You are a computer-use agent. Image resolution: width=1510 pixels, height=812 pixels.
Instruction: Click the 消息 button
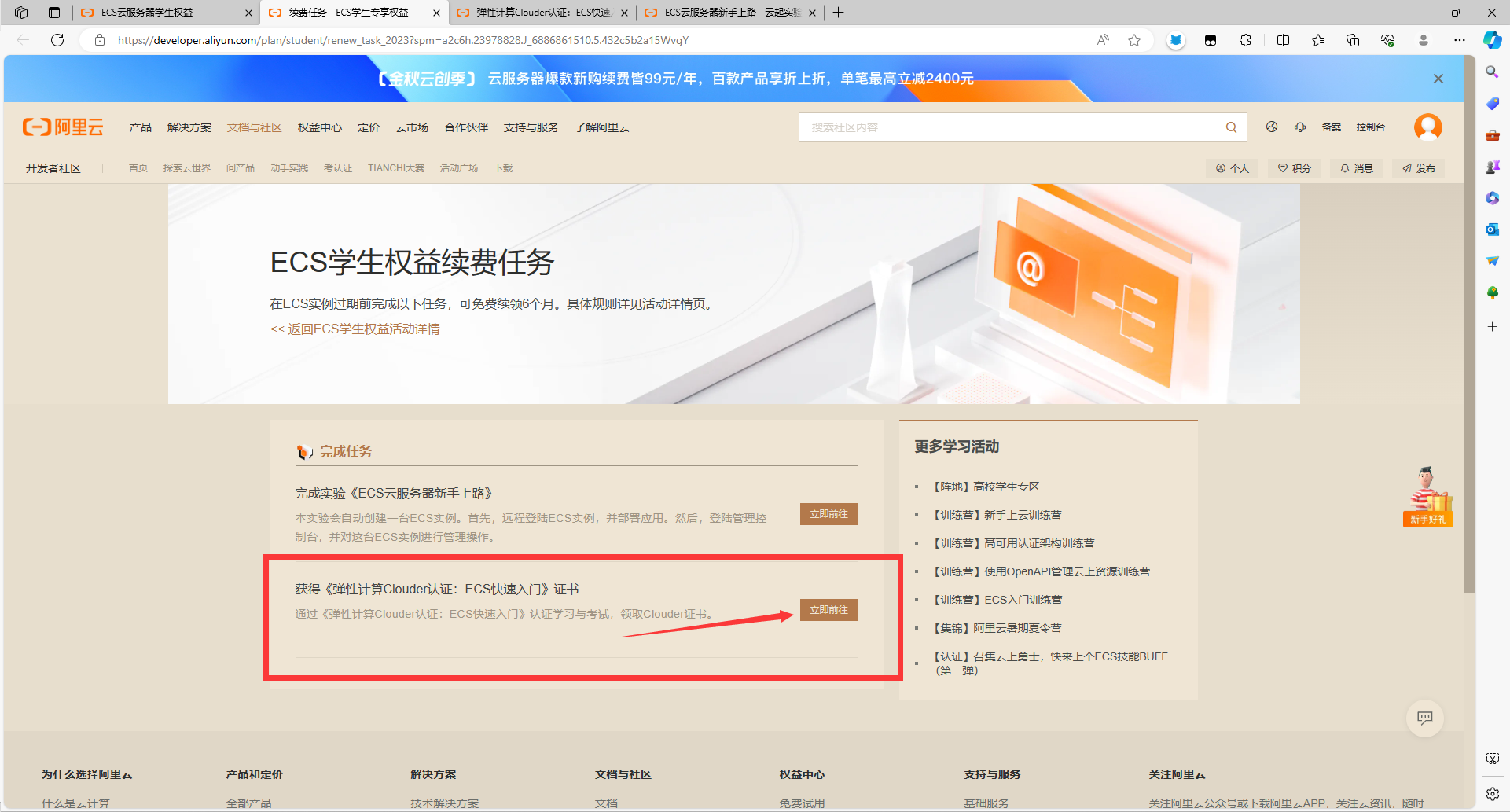1357,168
